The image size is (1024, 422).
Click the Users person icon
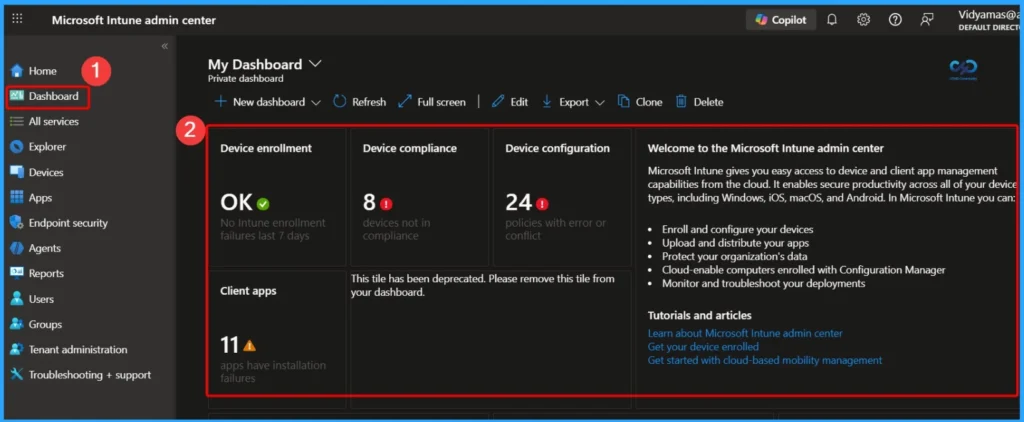click(17, 299)
